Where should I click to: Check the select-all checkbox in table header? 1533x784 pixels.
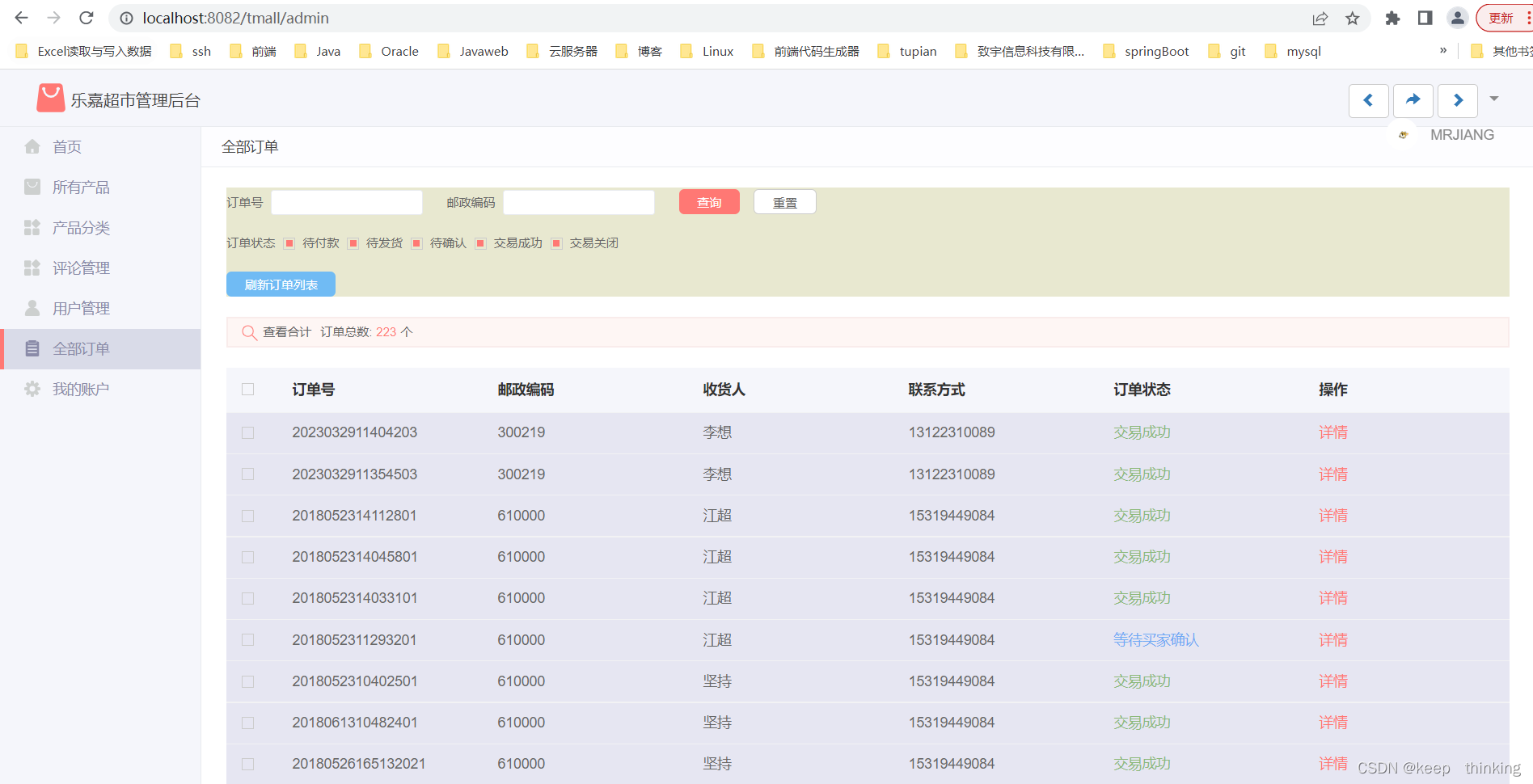point(248,390)
